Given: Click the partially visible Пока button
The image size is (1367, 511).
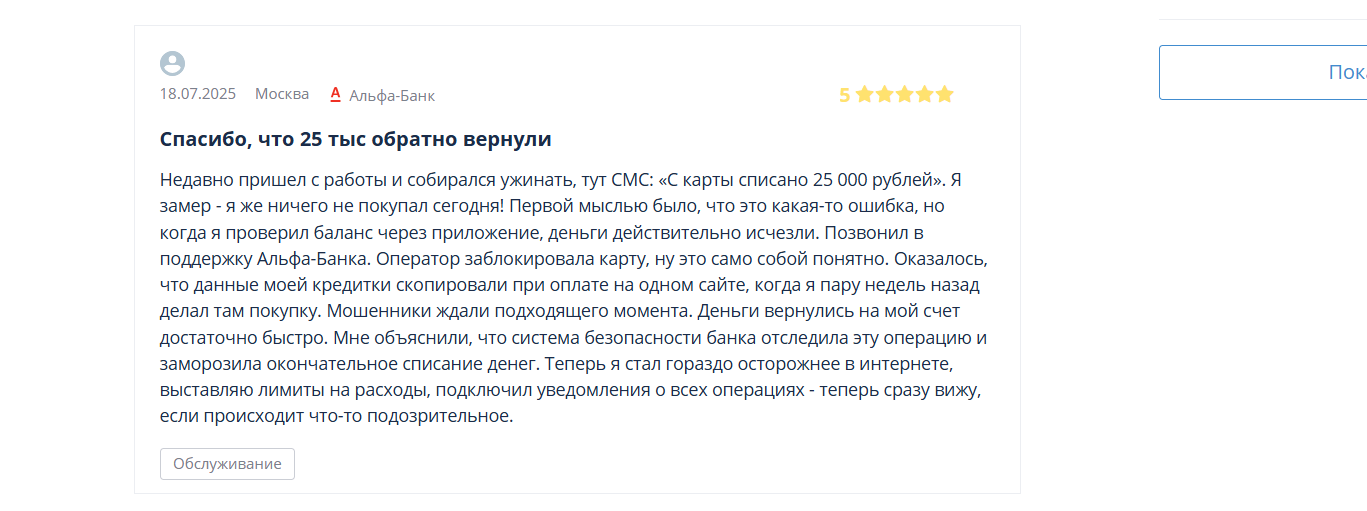Looking at the screenshot, I should tap(1263, 72).
